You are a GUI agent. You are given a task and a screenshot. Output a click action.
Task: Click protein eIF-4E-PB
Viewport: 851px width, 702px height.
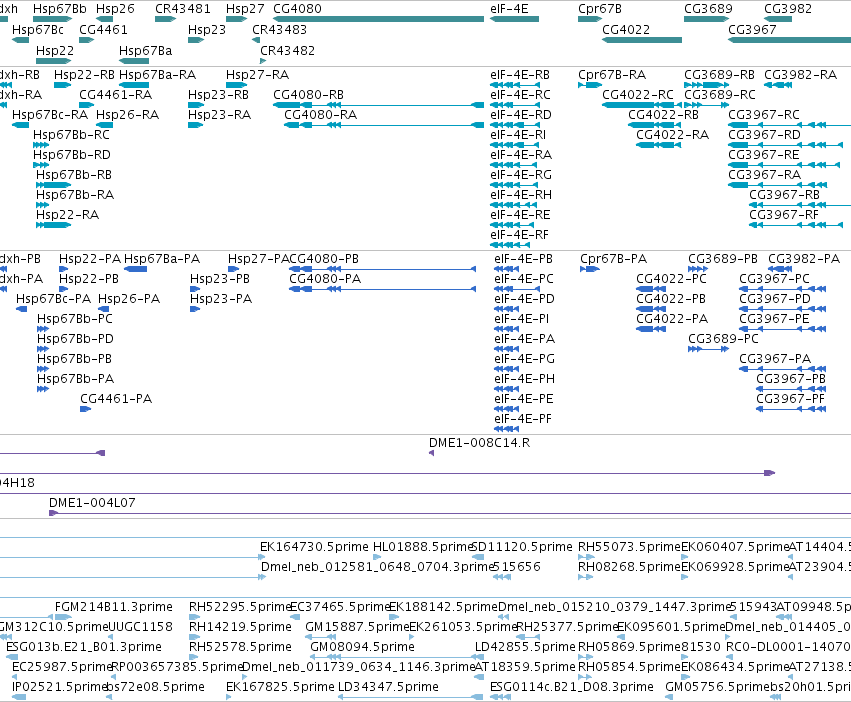coord(524,258)
